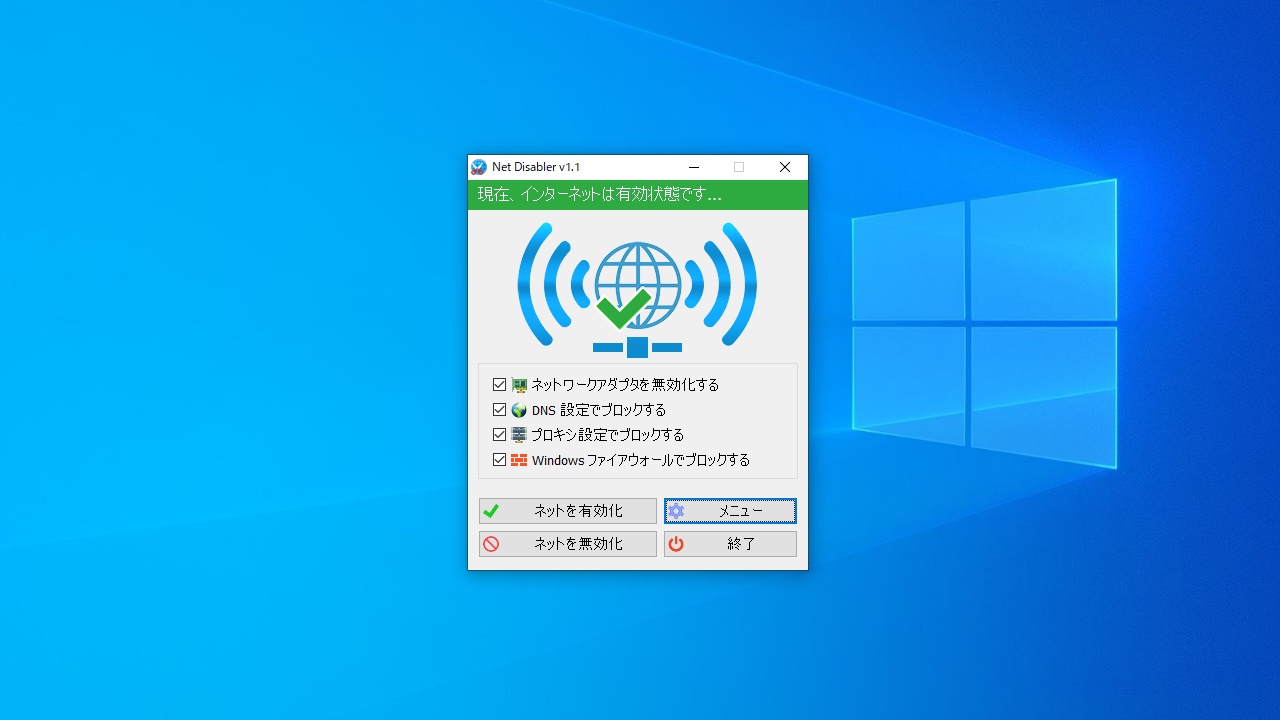This screenshot has height=720, width=1280.
Task: Uncheck DNS 設定でブロックする checkbox
Action: (x=499, y=410)
